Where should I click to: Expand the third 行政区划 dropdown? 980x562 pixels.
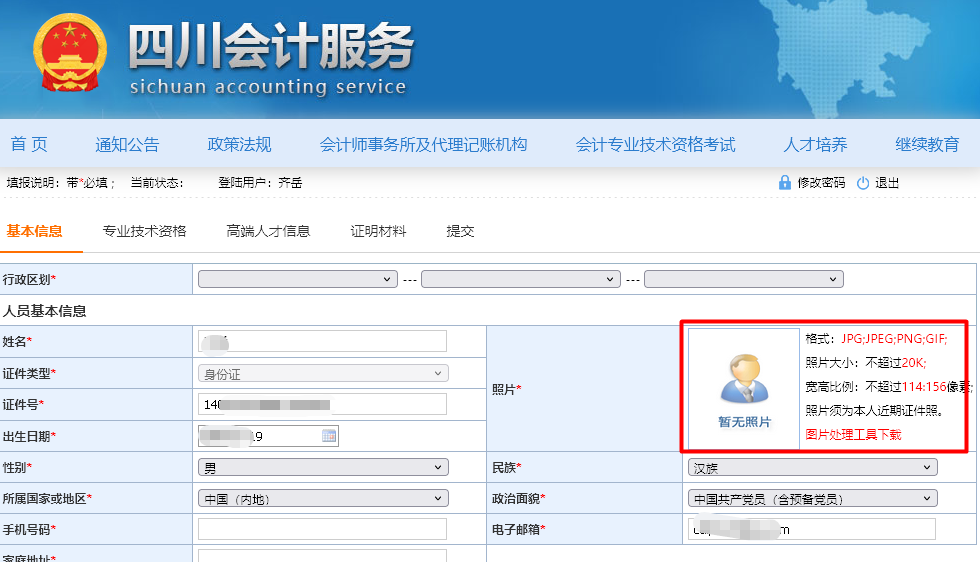(744, 279)
